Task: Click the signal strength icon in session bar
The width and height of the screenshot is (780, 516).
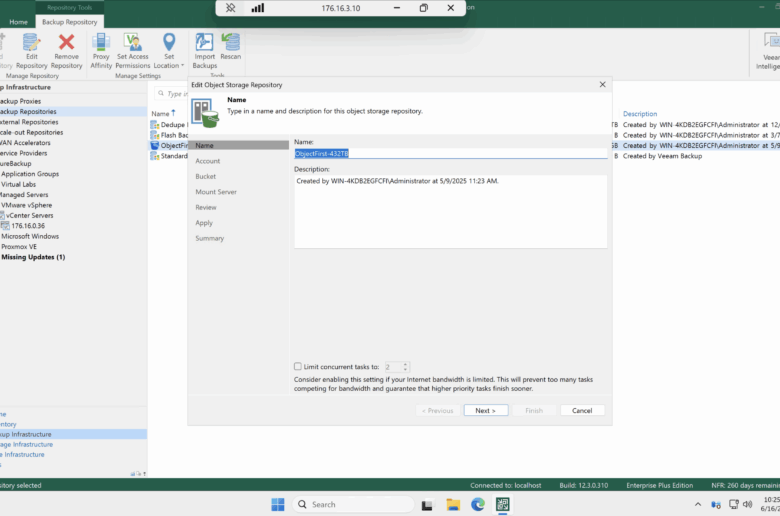Action: (x=258, y=8)
